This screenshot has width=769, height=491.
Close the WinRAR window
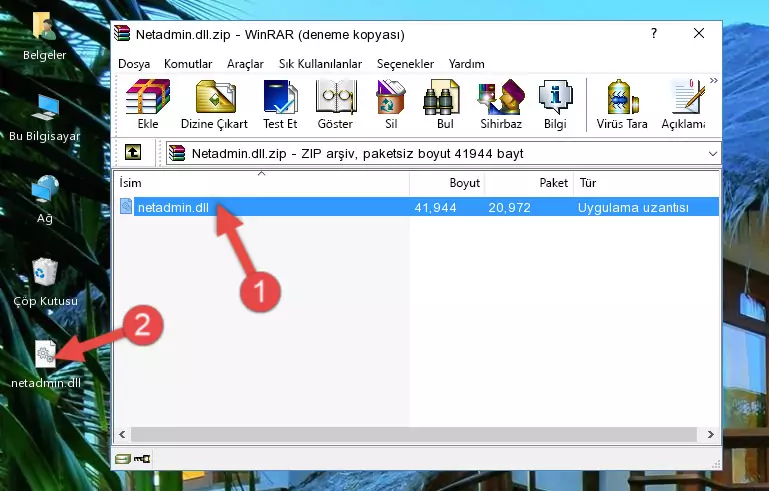click(699, 33)
